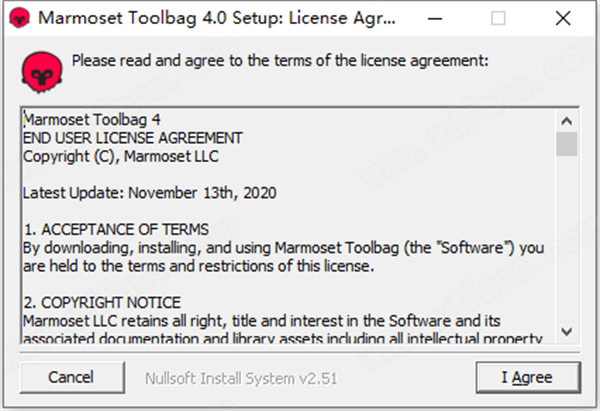Click the END USER LICENSE AGREEMENT line
The image size is (600, 411).
[x=132, y=137]
